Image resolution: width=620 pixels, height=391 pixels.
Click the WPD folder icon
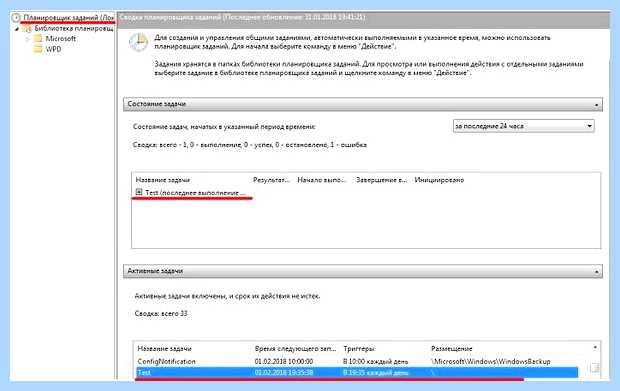(x=38, y=49)
